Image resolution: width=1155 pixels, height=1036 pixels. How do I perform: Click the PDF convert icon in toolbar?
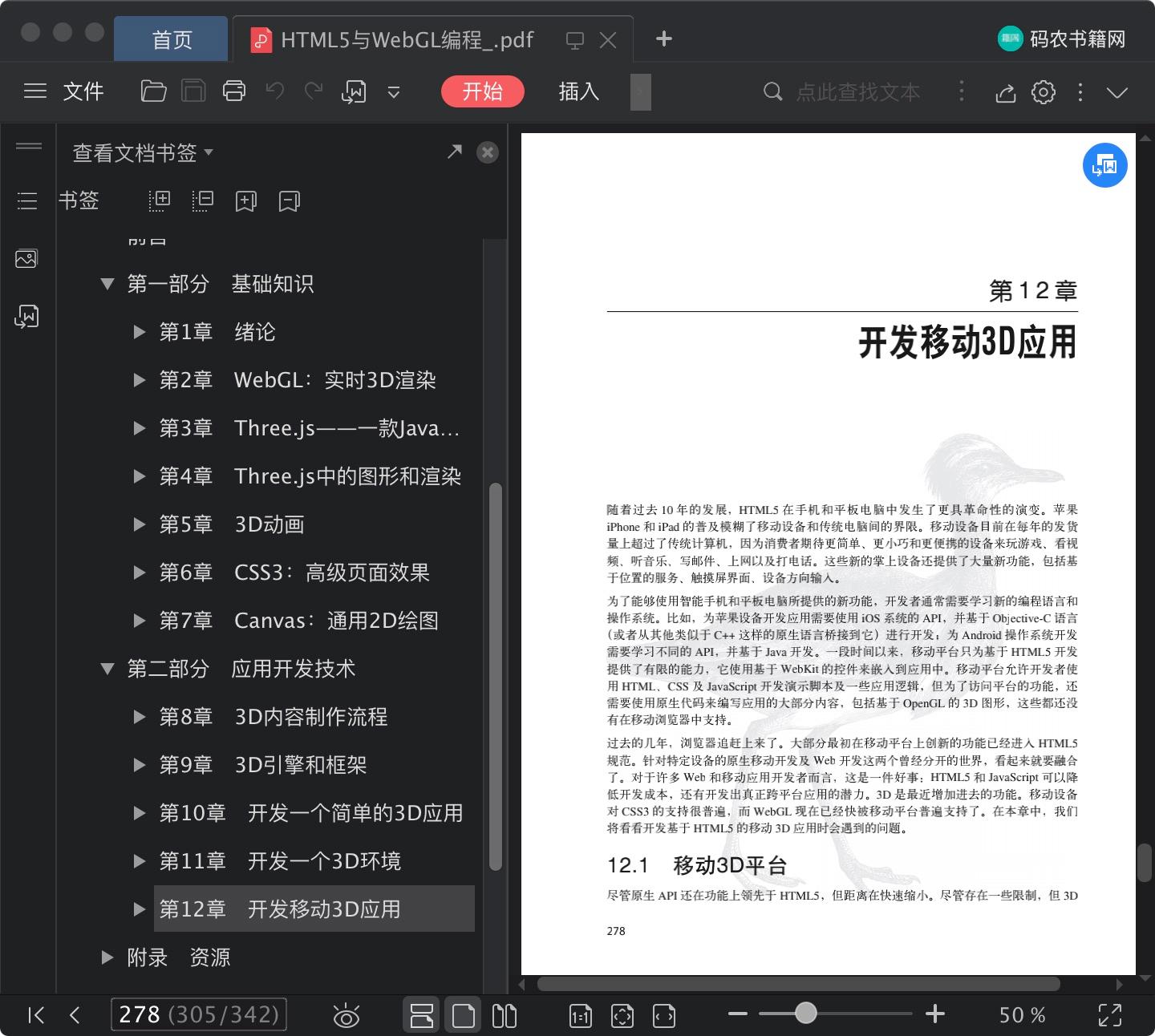pyautogui.click(x=354, y=91)
